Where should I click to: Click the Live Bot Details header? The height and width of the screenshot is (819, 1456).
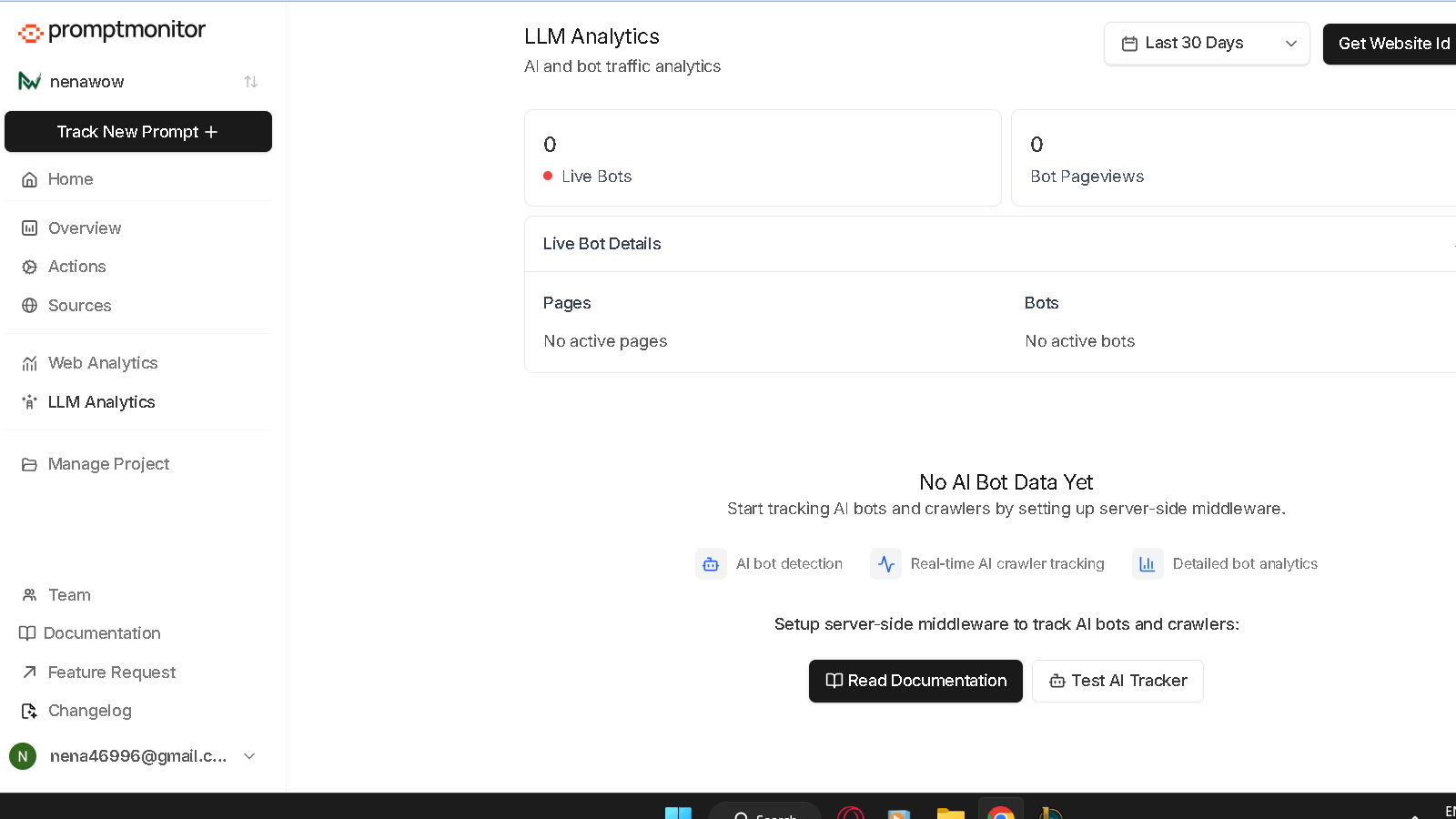(x=990, y=244)
